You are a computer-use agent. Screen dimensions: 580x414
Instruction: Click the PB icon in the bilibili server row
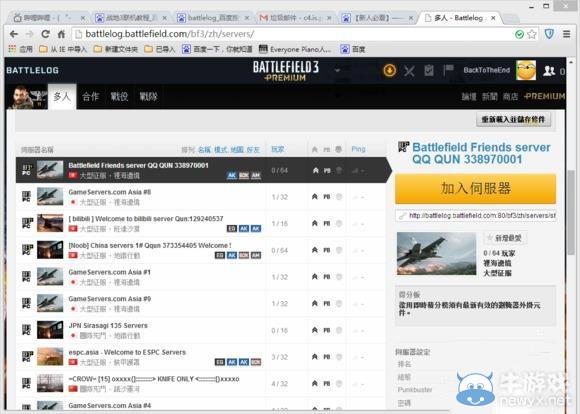tap(327, 223)
